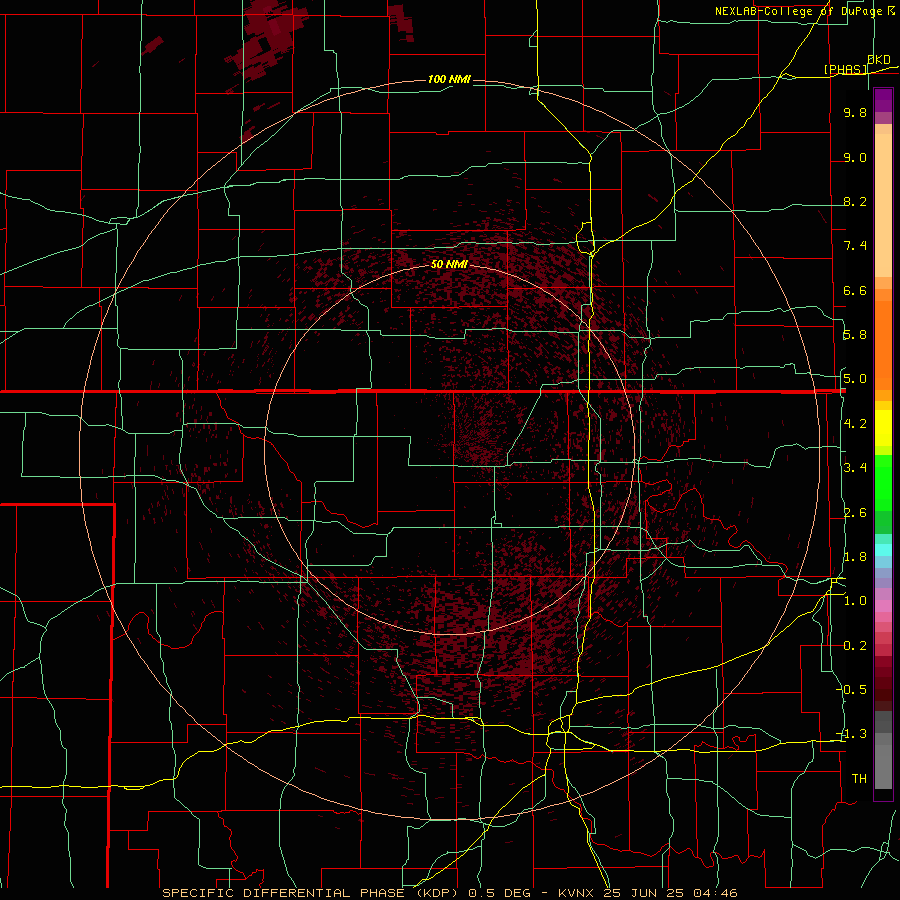Image resolution: width=900 pixels, height=900 pixels.
Task: Pick the bright green band of the color scale
Action: (x=883, y=483)
